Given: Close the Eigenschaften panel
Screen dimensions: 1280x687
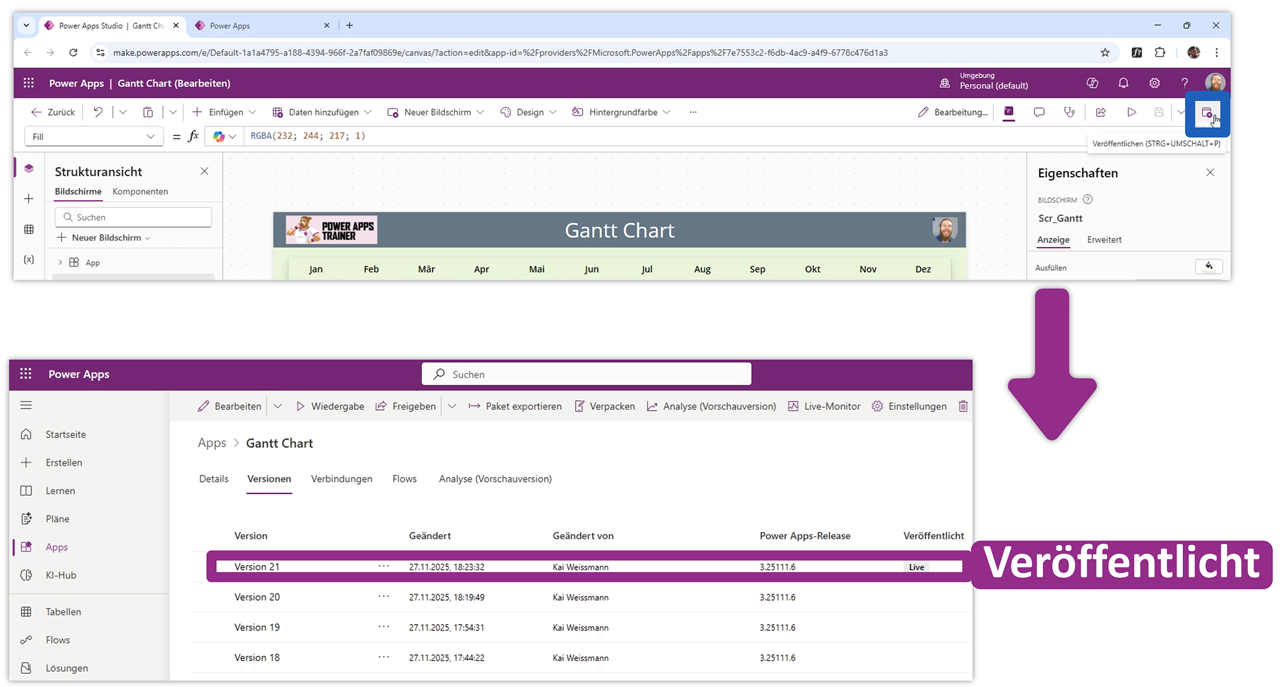Looking at the screenshot, I should (1210, 172).
